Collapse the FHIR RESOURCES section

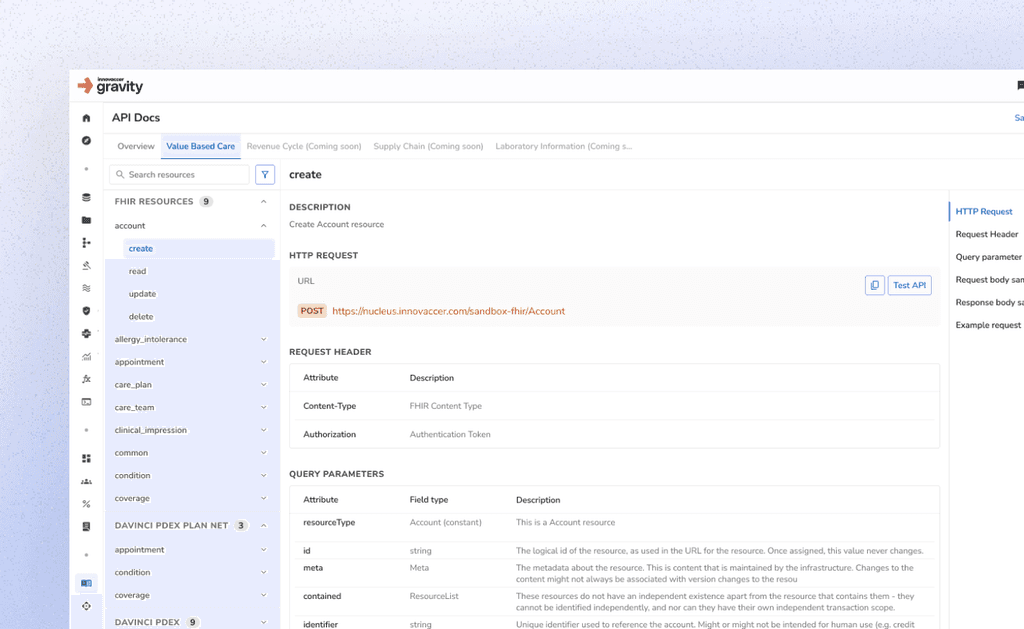click(264, 202)
